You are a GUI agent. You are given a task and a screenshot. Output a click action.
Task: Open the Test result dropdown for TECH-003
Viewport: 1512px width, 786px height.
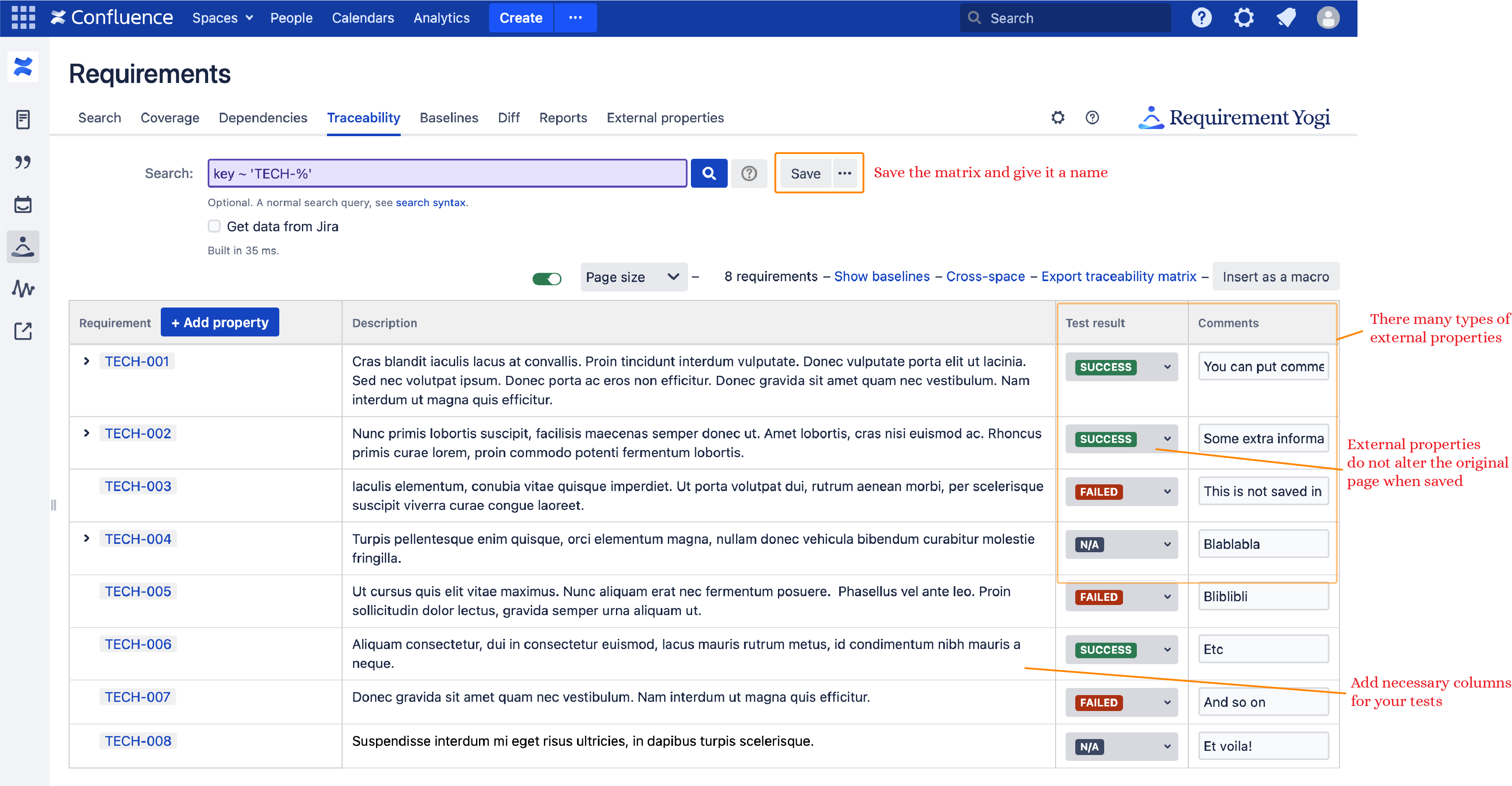(x=1121, y=492)
